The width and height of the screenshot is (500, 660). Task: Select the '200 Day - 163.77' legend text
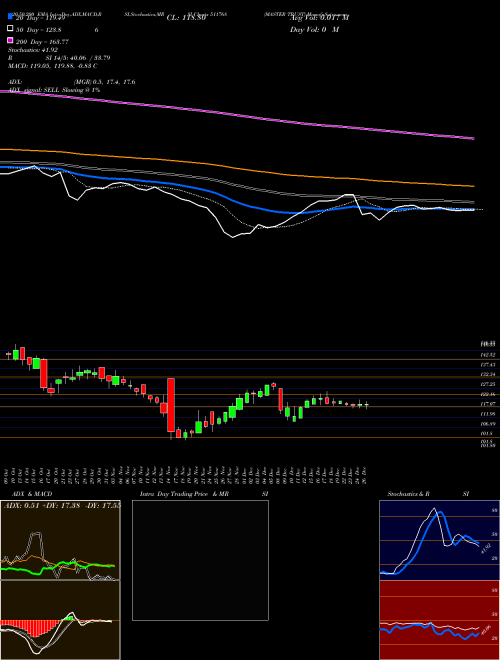[x=42, y=42]
